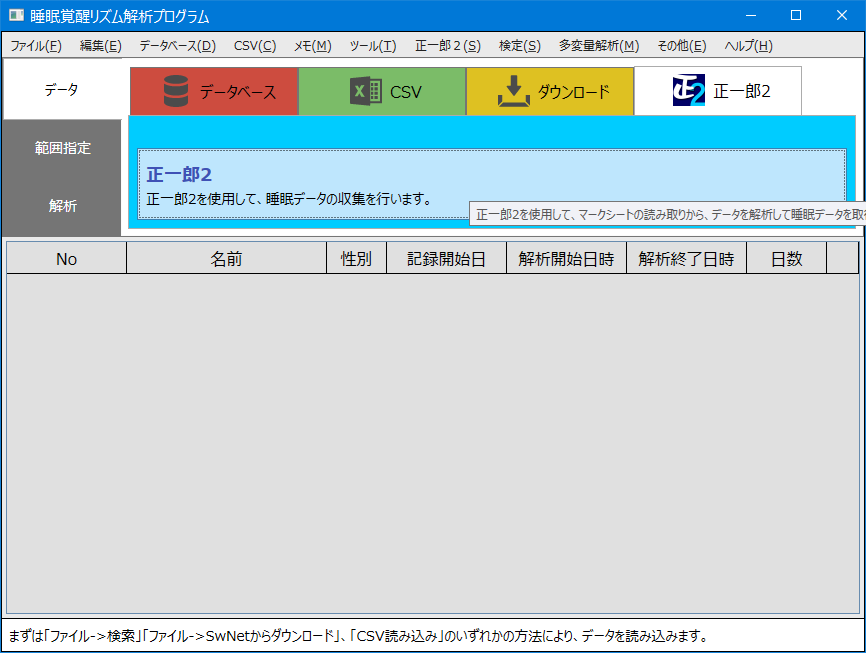The width and height of the screenshot is (866, 653).
Task: Sort by the No column header
Action: pos(67,259)
